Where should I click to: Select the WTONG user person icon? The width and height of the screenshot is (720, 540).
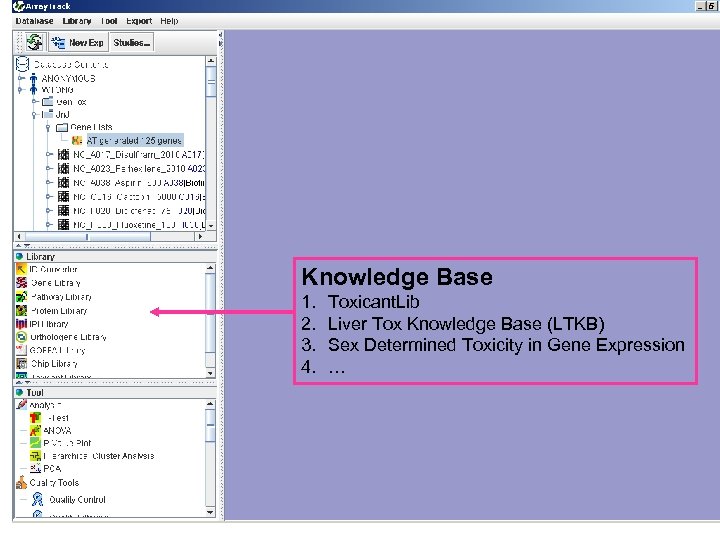point(33,90)
